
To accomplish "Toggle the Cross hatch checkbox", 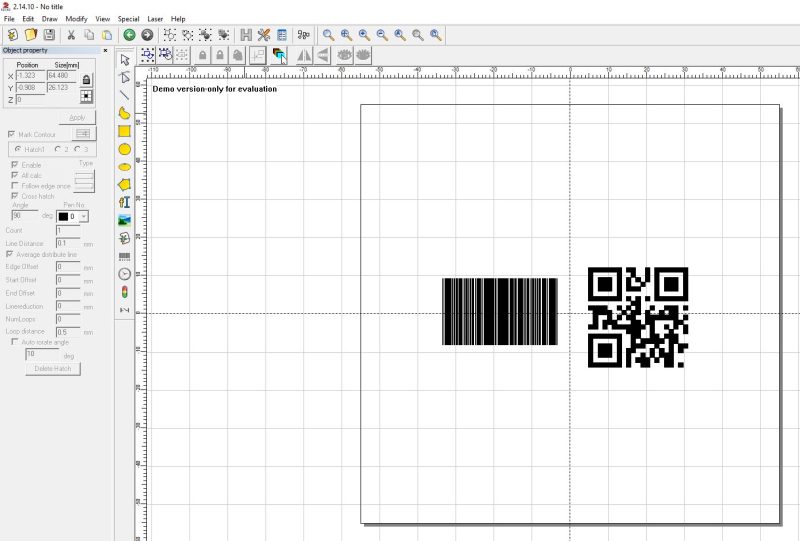I will tap(14, 196).
